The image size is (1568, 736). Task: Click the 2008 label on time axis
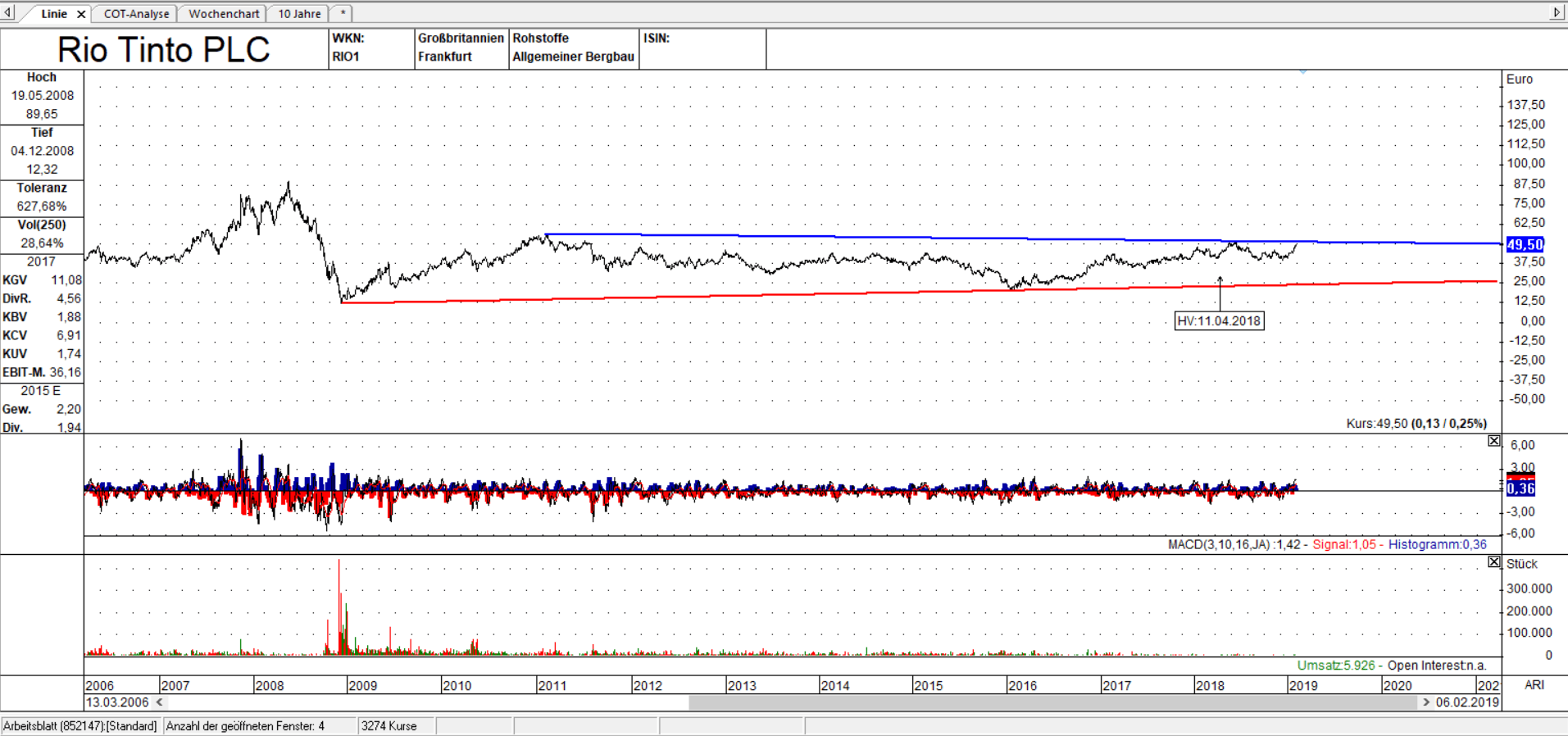[x=270, y=686]
